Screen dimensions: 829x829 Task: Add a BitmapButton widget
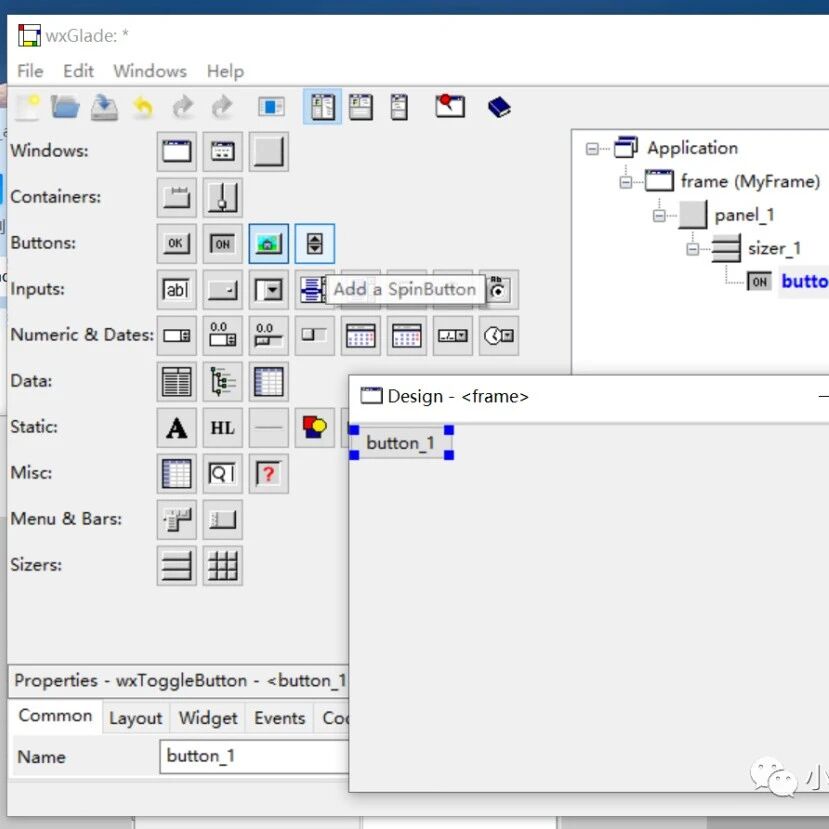tap(269, 244)
